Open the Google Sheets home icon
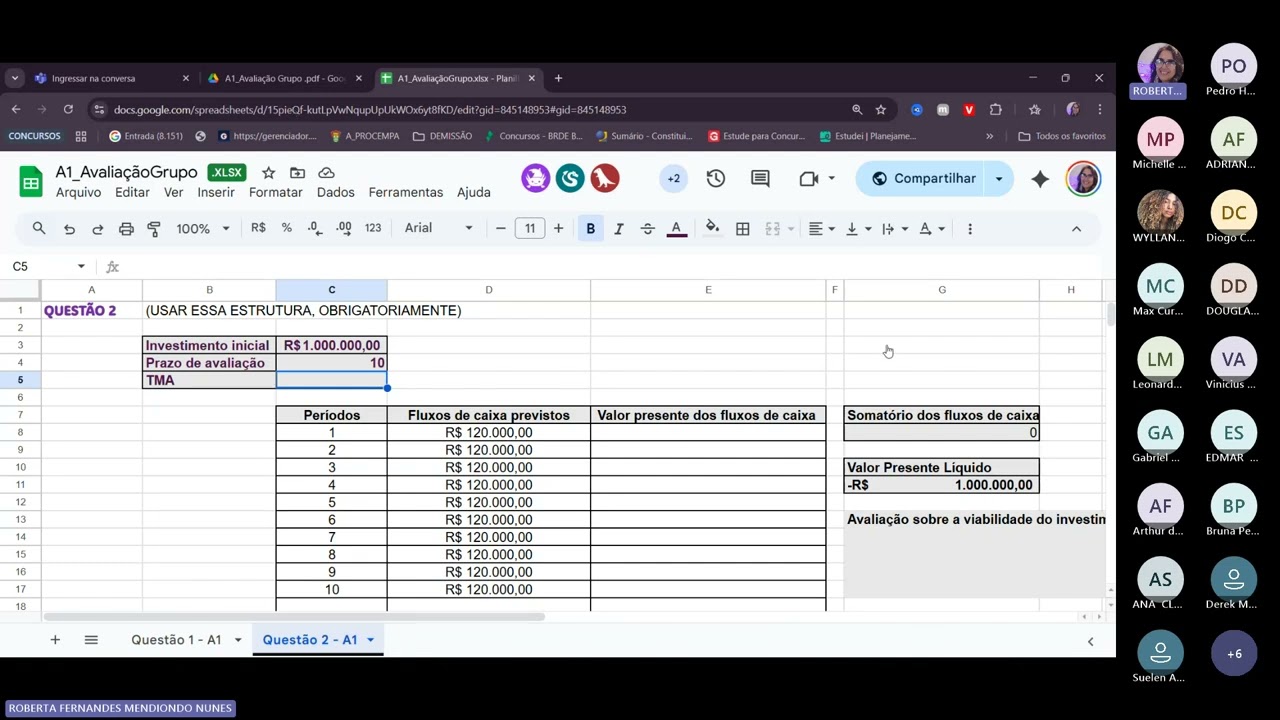Viewport: 1280px width, 720px height. tap(31, 181)
